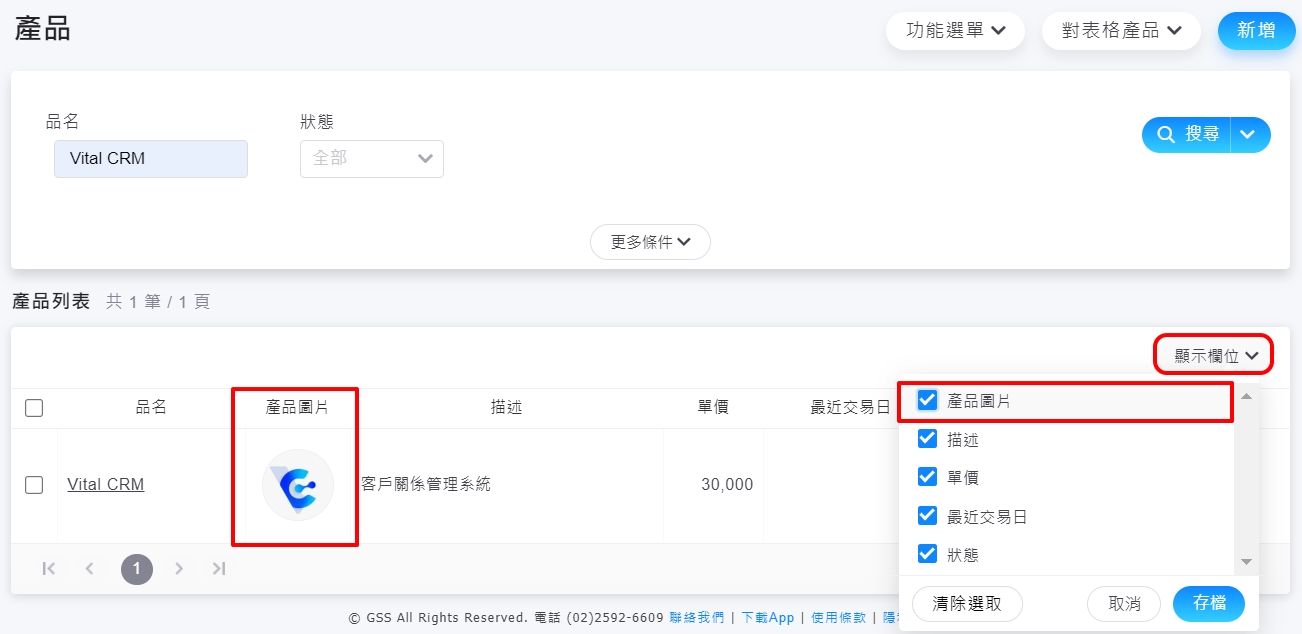Click next page arrow icon
The width and height of the screenshot is (1302, 634).
click(x=179, y=569)
